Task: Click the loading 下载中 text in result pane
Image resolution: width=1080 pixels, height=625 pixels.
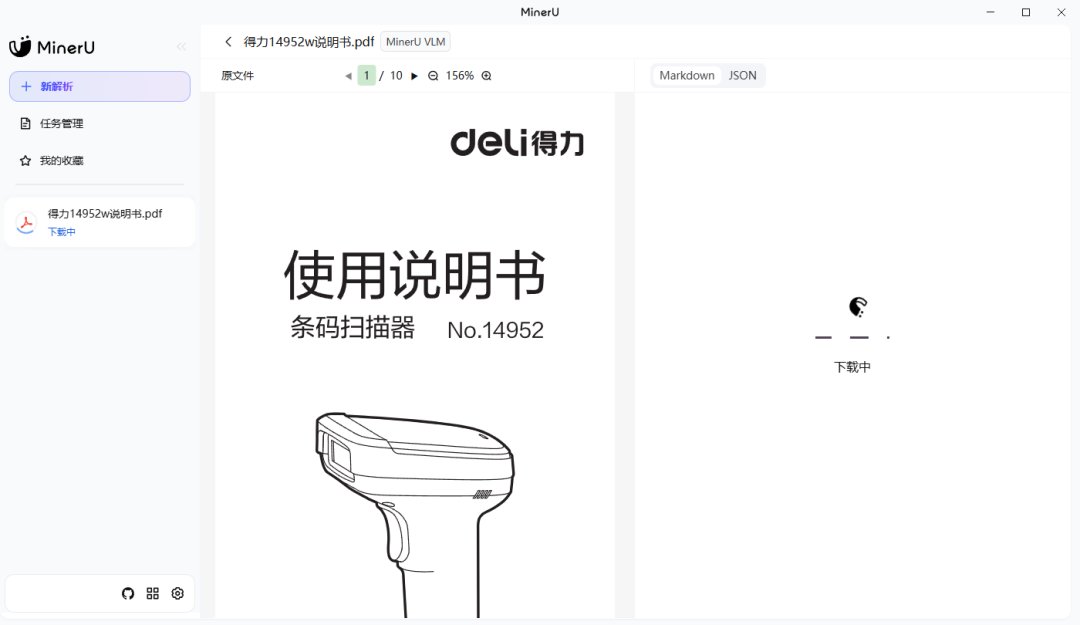Action: 852,367
